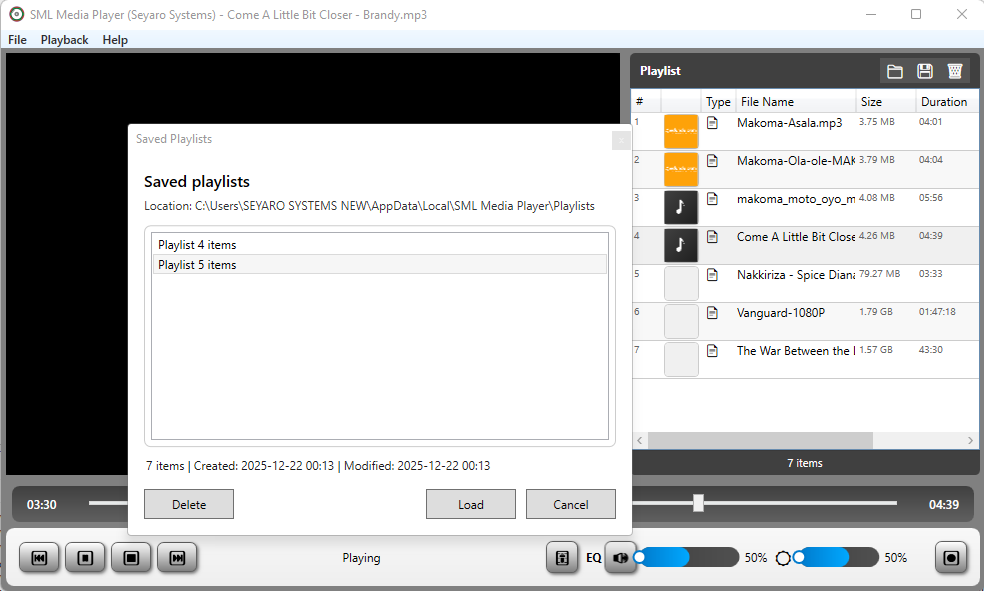Delete the selected saved playlist
Screen dimensions: 984x591
tap(188, 504)
